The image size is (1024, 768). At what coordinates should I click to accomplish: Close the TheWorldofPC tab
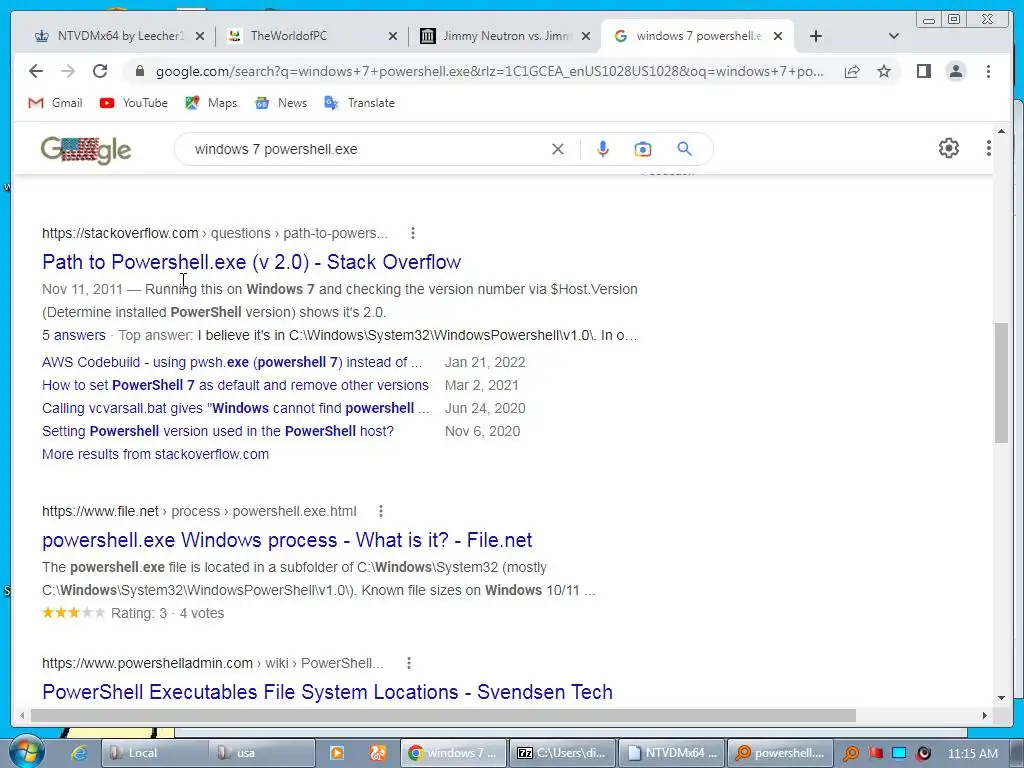(x=392, y=37)
